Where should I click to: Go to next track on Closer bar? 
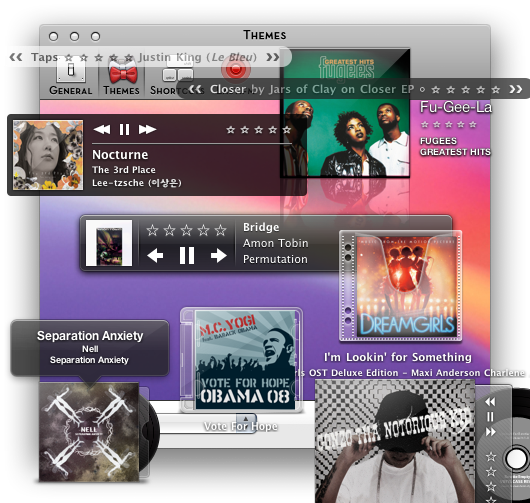click(x=516, y=89)
